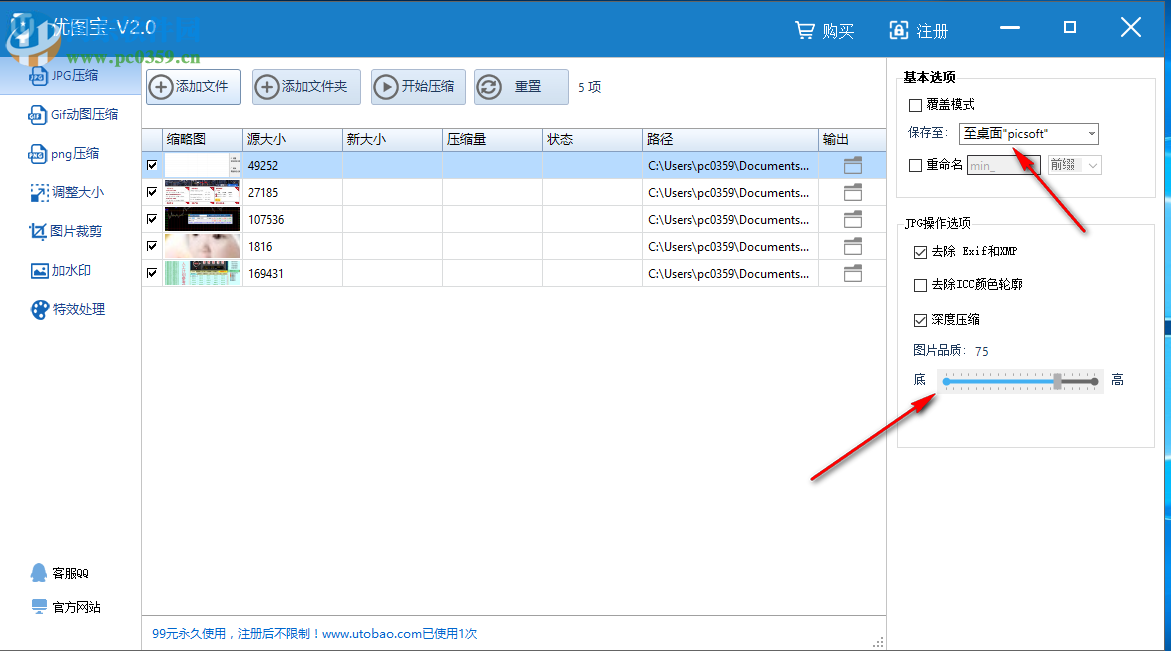This screenshot has width=1171, height=651.
Task: Click 添加文件夹 add folder button
Action: [306, 87]
